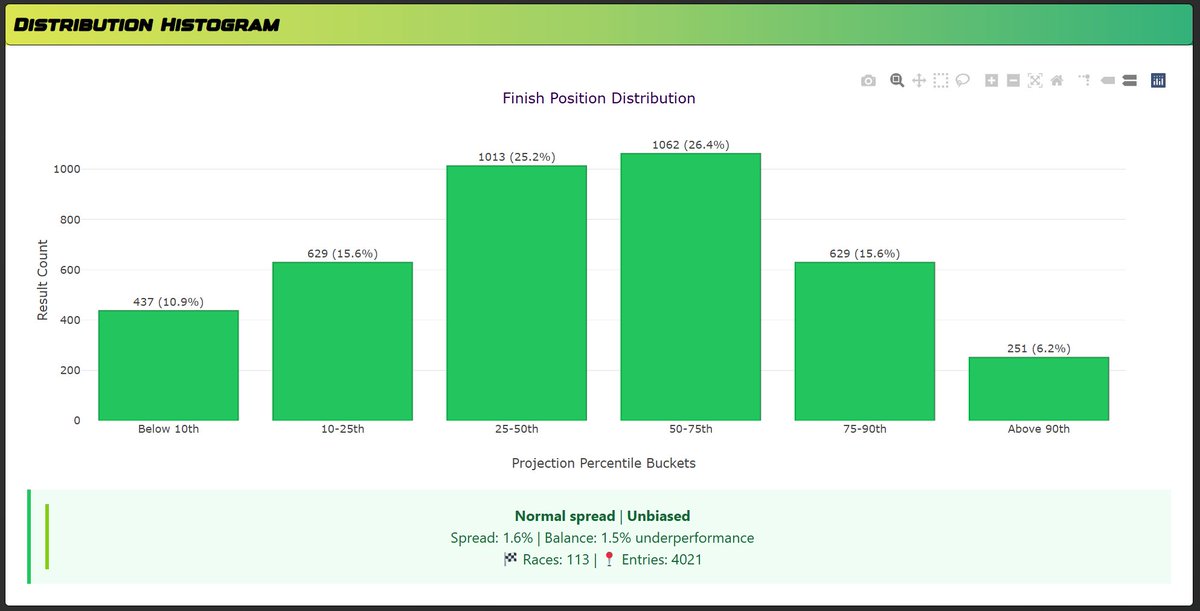The width and height of the screenshot is (1200, 611).
Task: Enable compare data on hover
Action: 1129,81
